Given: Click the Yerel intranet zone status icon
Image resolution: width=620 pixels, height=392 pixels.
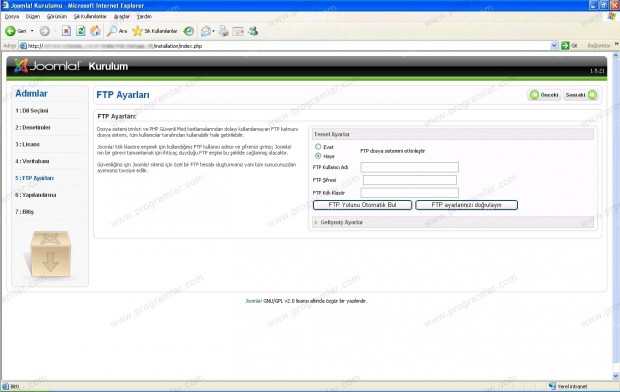Looking at the screenshot, I should [x=552, y=386].
